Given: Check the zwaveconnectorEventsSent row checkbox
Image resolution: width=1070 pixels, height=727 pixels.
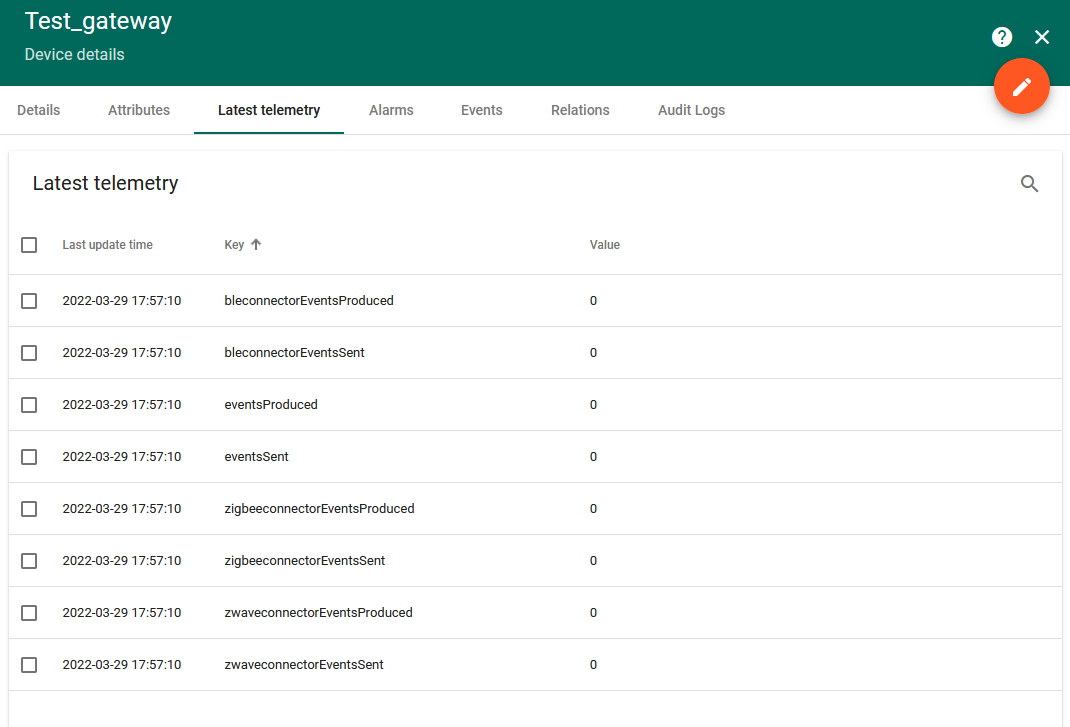Looking at the screenshot, I should pos(29,665).
